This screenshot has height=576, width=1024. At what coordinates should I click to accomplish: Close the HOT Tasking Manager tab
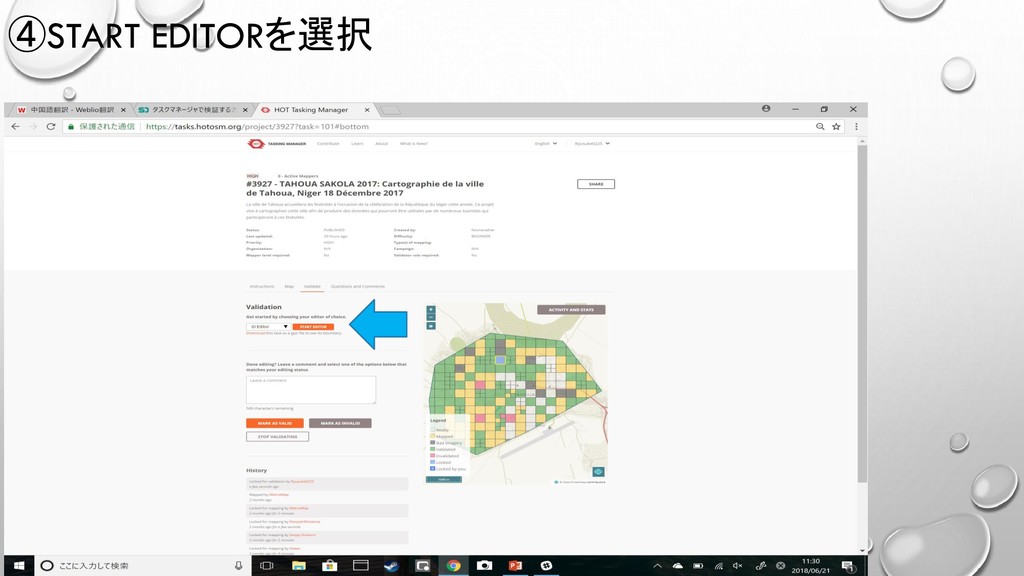(x=367, y=110)
